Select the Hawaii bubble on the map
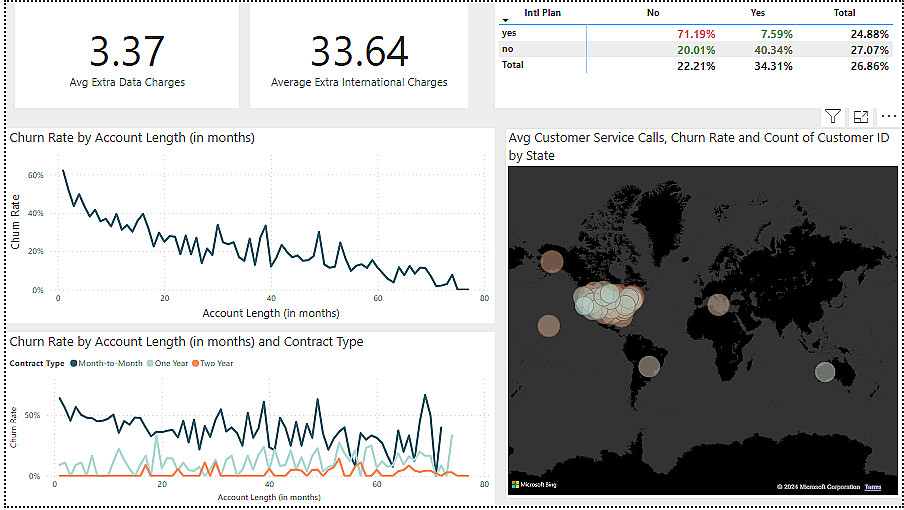The image size is (904, 510). tap(548, 325)
